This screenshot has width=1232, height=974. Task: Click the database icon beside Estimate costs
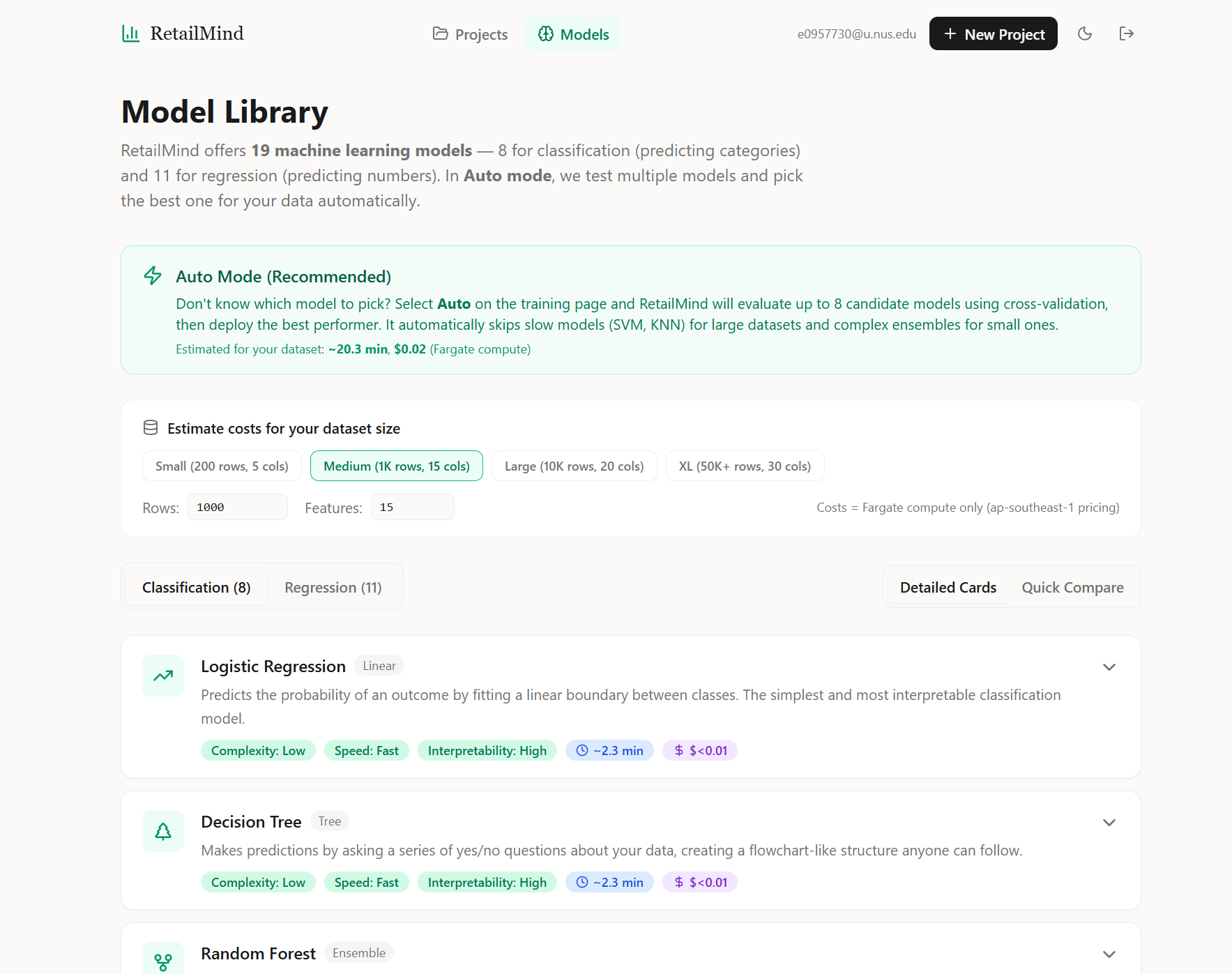click(151, 427)
